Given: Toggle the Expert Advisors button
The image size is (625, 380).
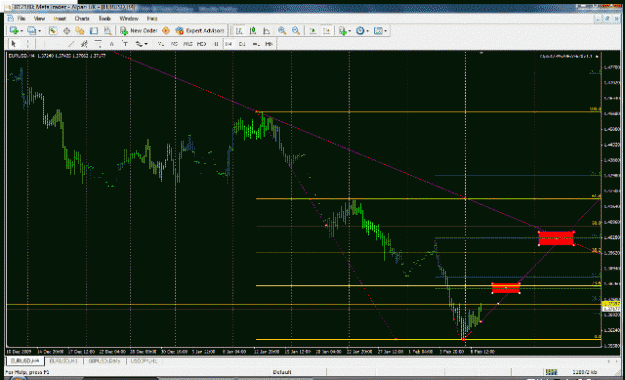Looking at the screenshot, I should point(200,30).
